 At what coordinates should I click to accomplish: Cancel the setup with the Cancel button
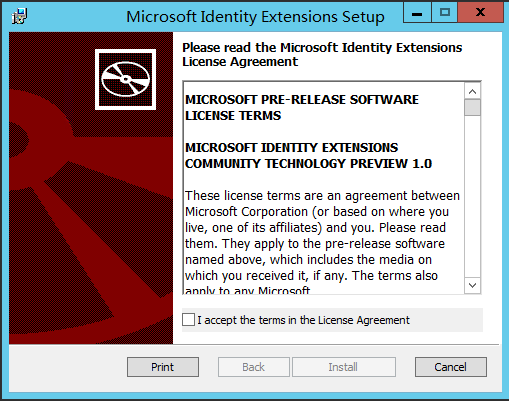(451, 367)
